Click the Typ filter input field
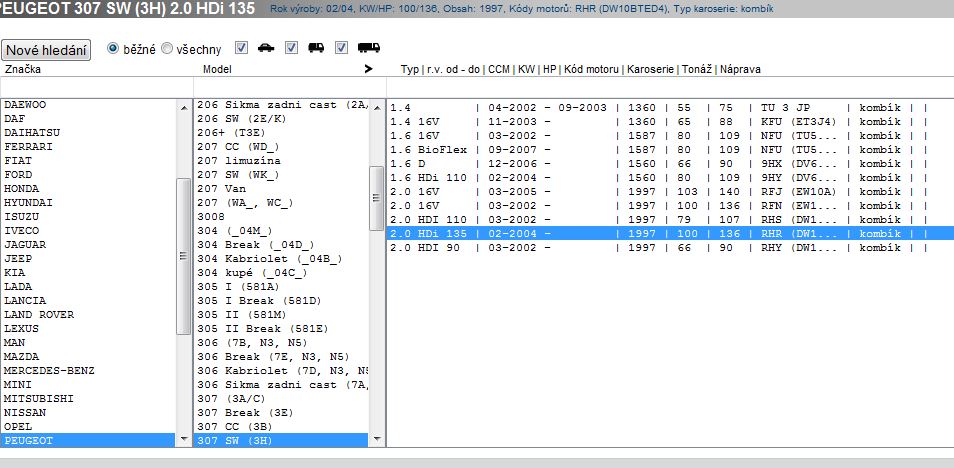954x468 pixels. click(670, 86)
